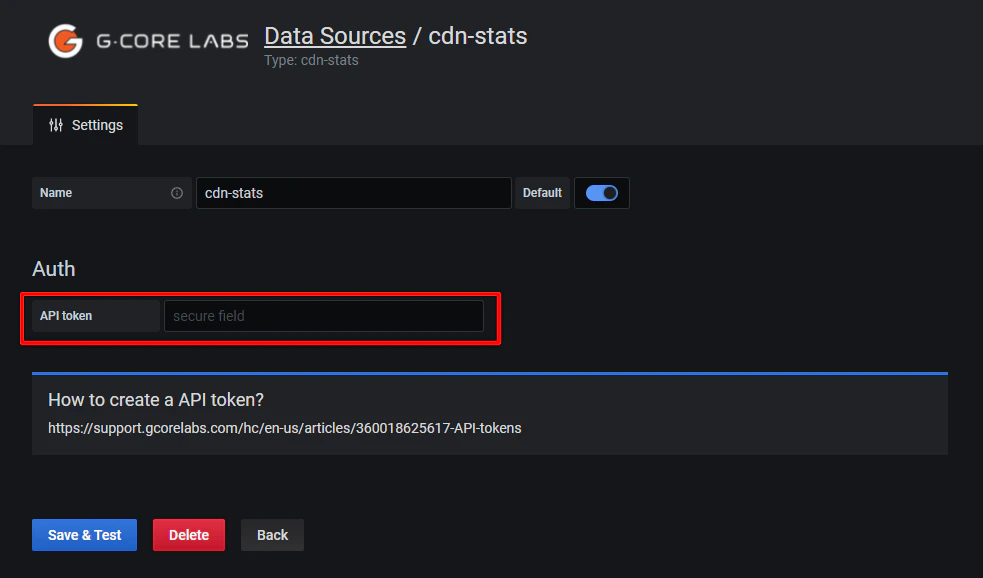Click the sliders icon on the Settings tab

56,124
